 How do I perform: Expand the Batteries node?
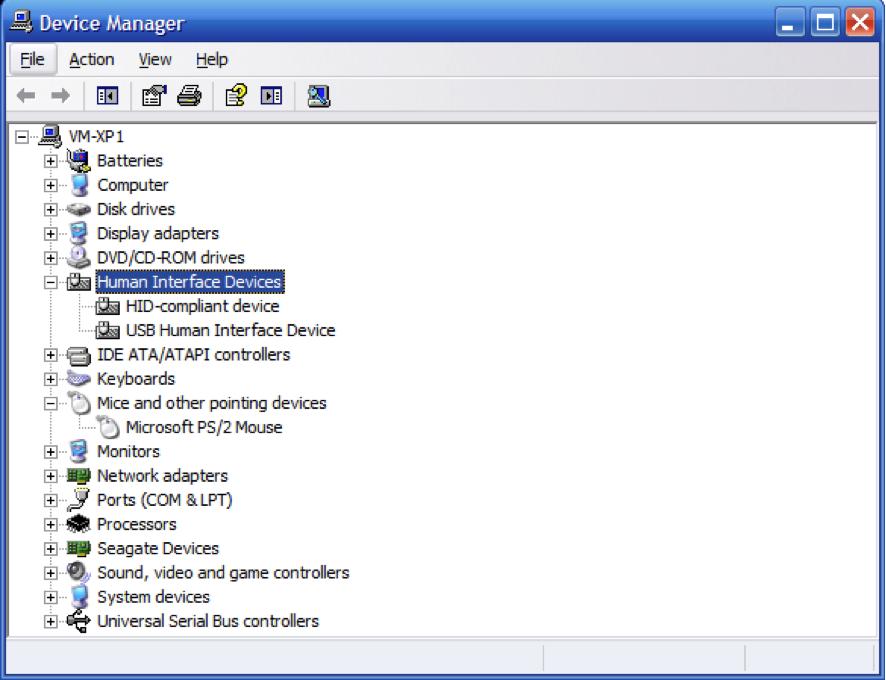pos(50,161)
